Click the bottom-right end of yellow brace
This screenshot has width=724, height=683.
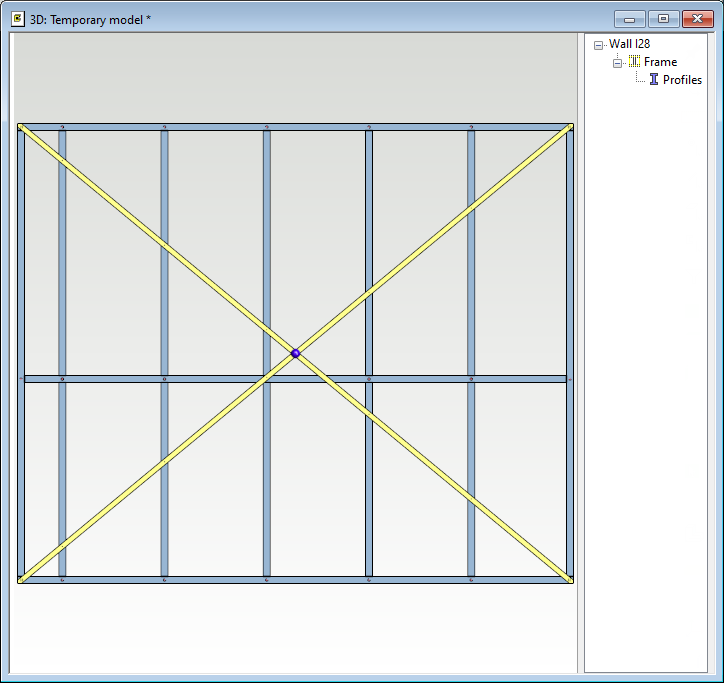pos(567,576)
